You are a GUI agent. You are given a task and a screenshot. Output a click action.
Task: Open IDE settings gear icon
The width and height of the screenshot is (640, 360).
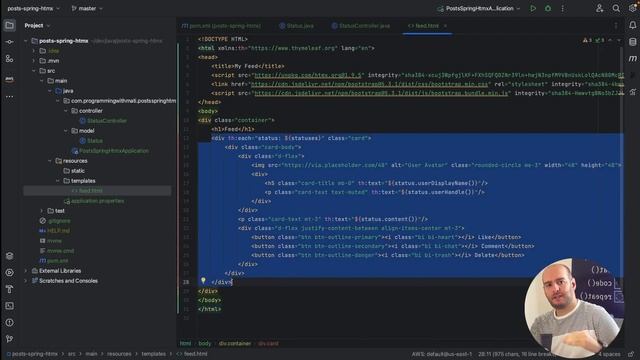click(x=633, y=8)
